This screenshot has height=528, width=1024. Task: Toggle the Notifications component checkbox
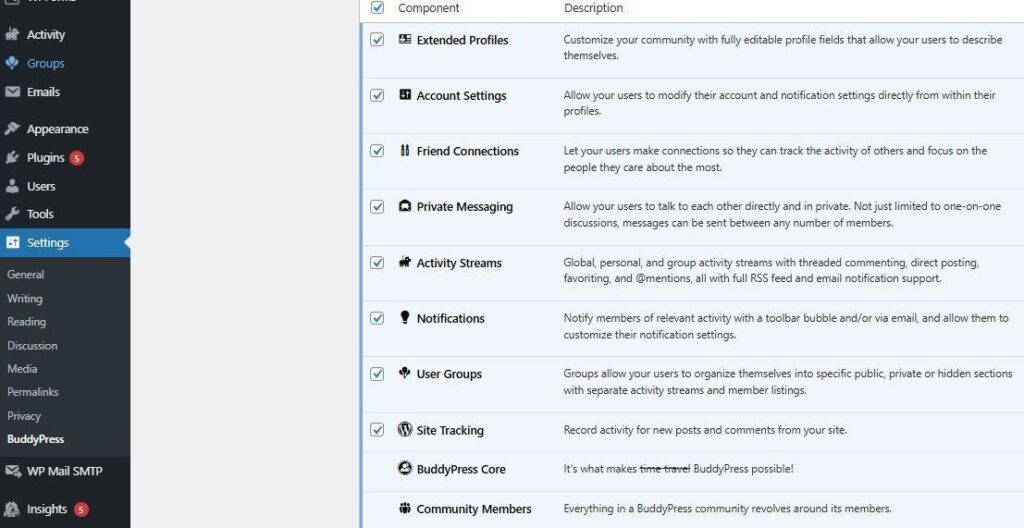377,318
